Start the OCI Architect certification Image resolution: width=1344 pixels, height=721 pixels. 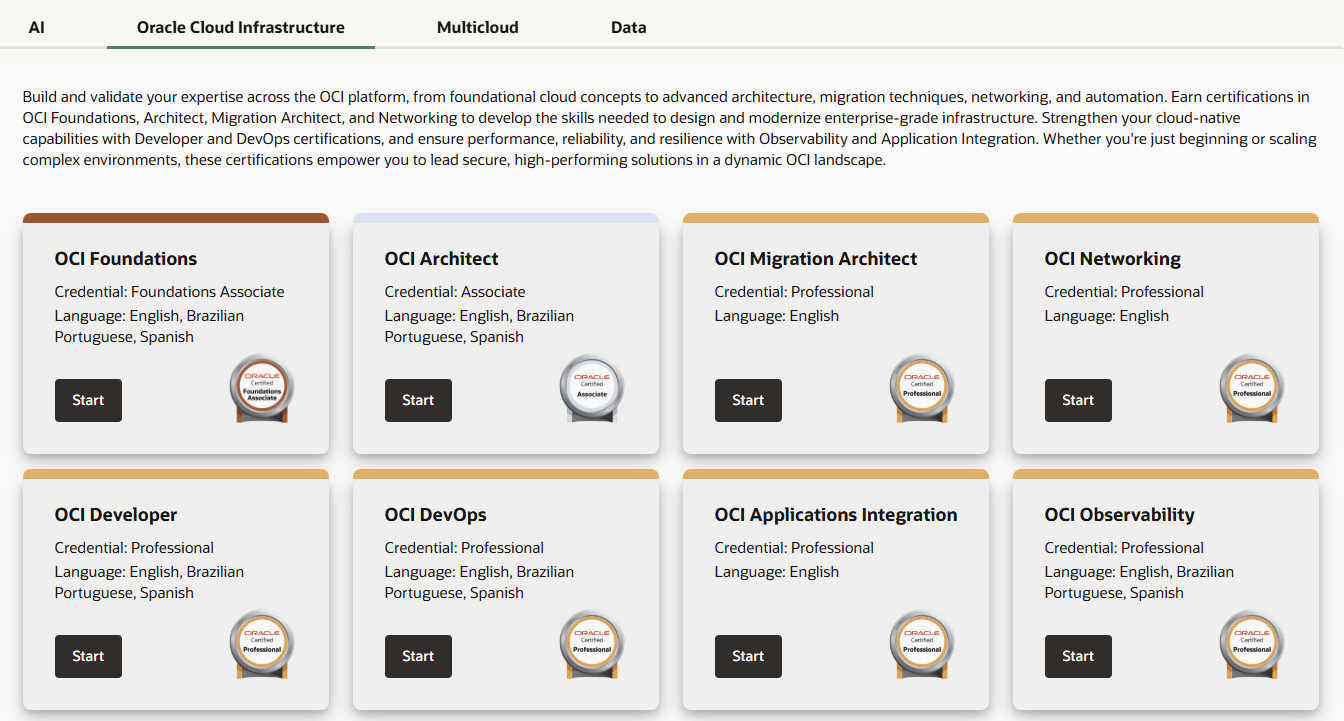pyautogui.click(x=418, y=400)
